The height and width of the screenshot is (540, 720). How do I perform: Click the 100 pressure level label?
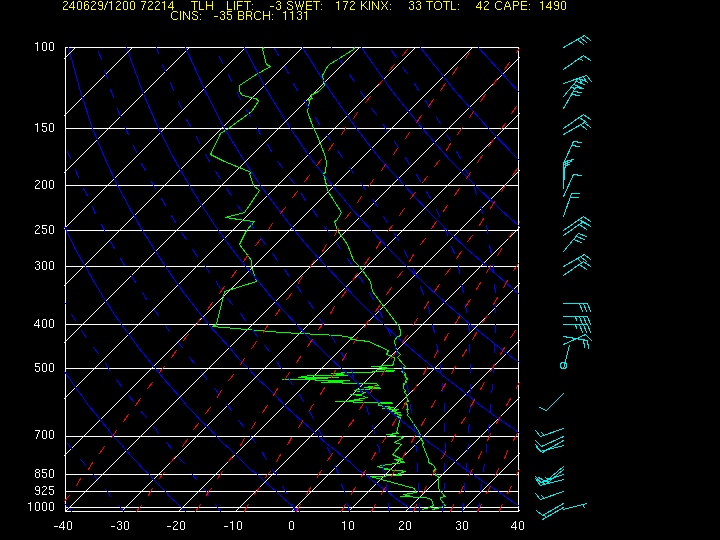(45, 47)
